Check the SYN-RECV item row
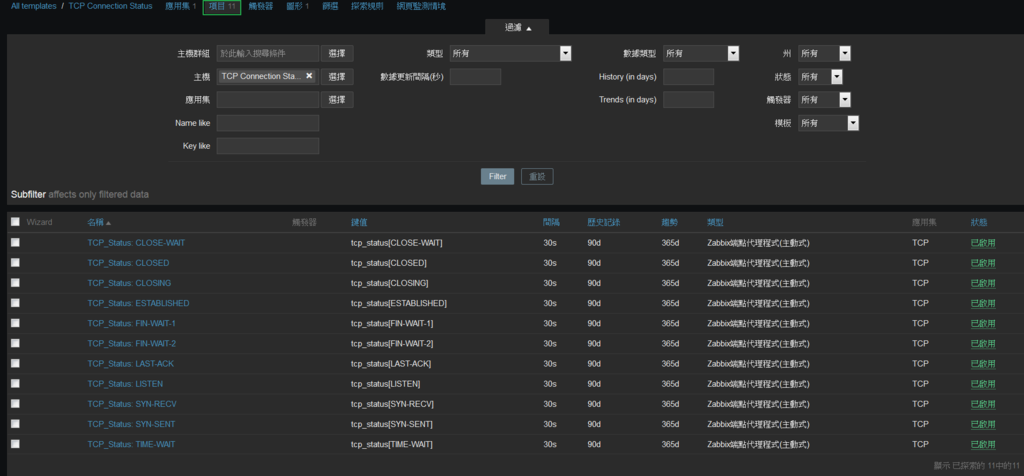 [15, 404]
